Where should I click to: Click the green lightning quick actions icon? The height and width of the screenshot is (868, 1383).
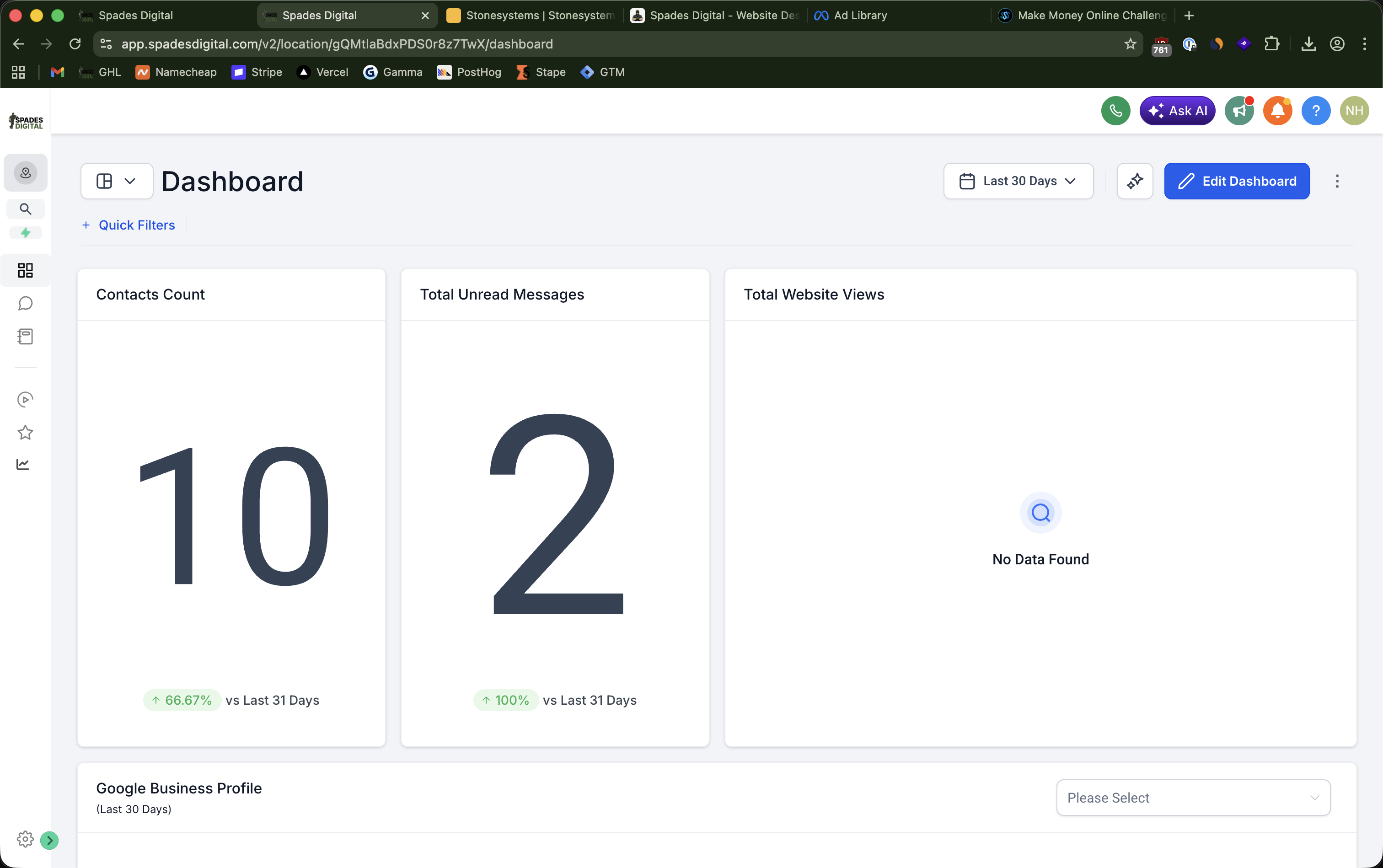point(25,233)
